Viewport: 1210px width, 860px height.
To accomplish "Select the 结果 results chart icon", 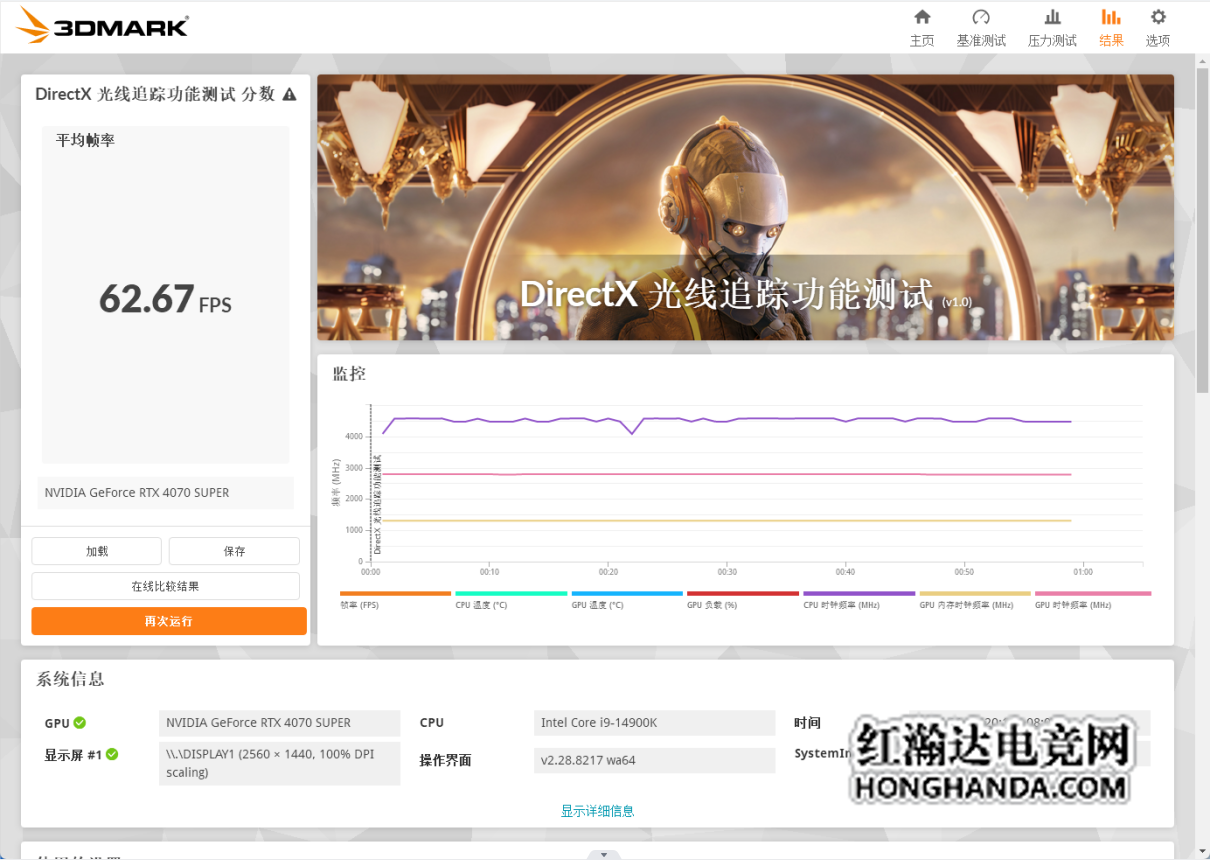I will click(x=1110, y=18).
